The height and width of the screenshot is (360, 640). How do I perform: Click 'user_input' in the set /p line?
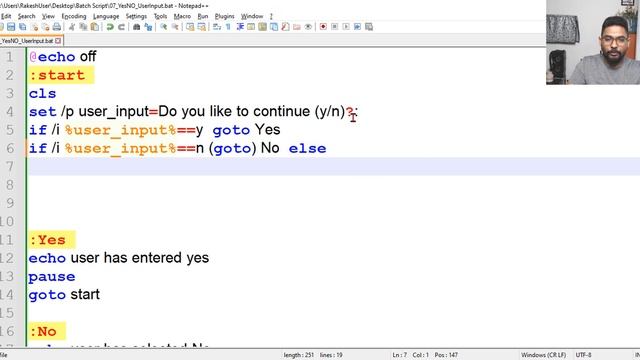pyautogui.click(x=113, y=111)
